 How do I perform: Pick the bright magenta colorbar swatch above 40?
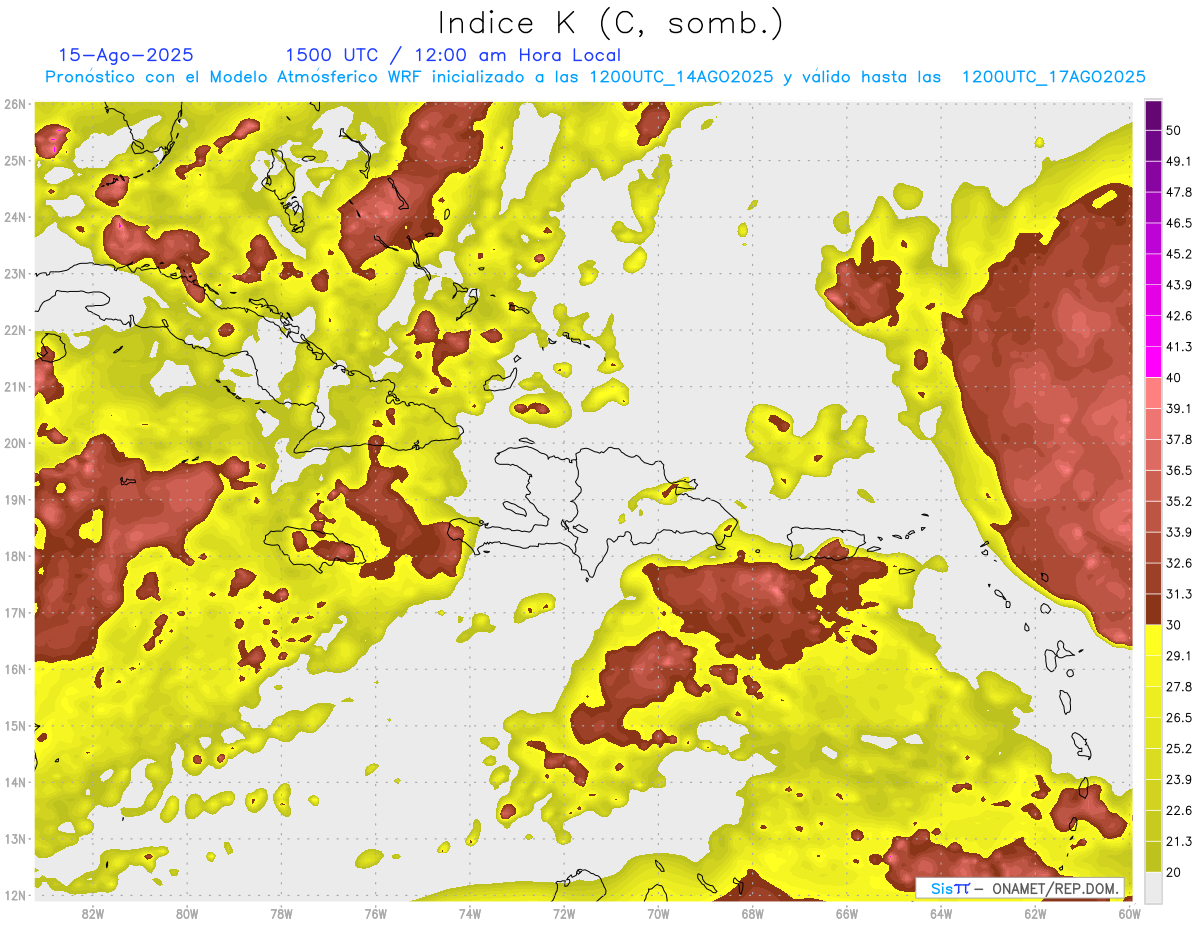pos(1153,362)
